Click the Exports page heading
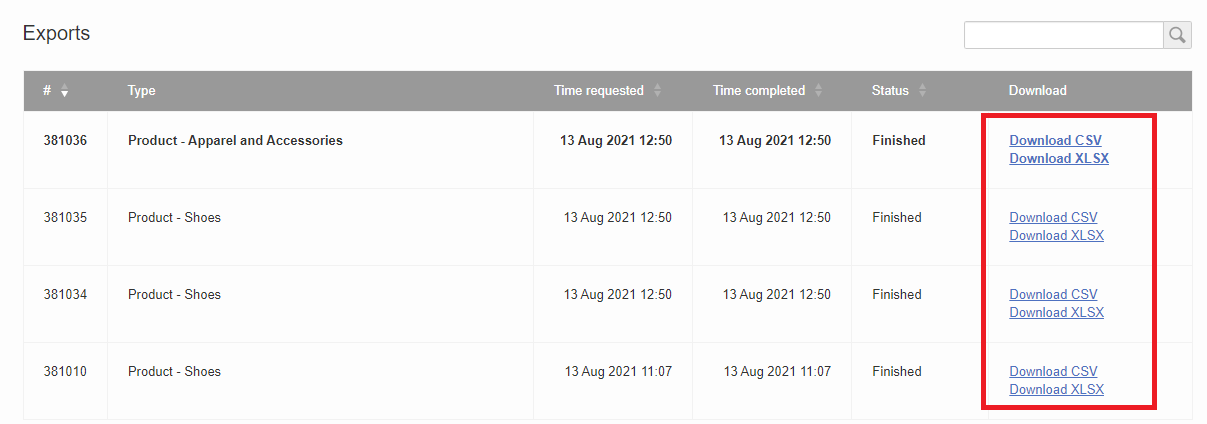This screenshot has height=424, width=1207. [x=56, y=33]
